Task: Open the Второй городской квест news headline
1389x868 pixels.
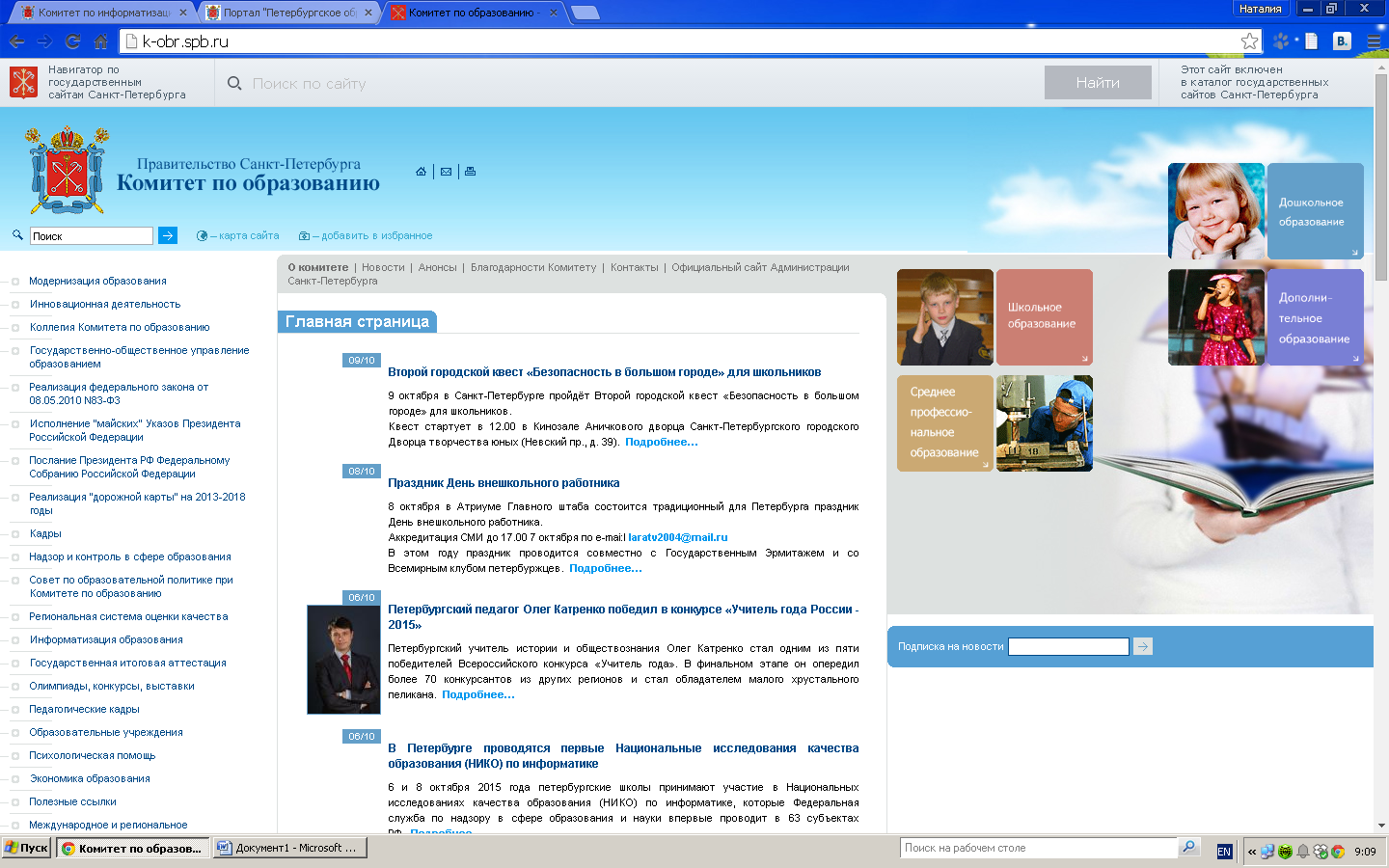Action: (x=605, y=372)
